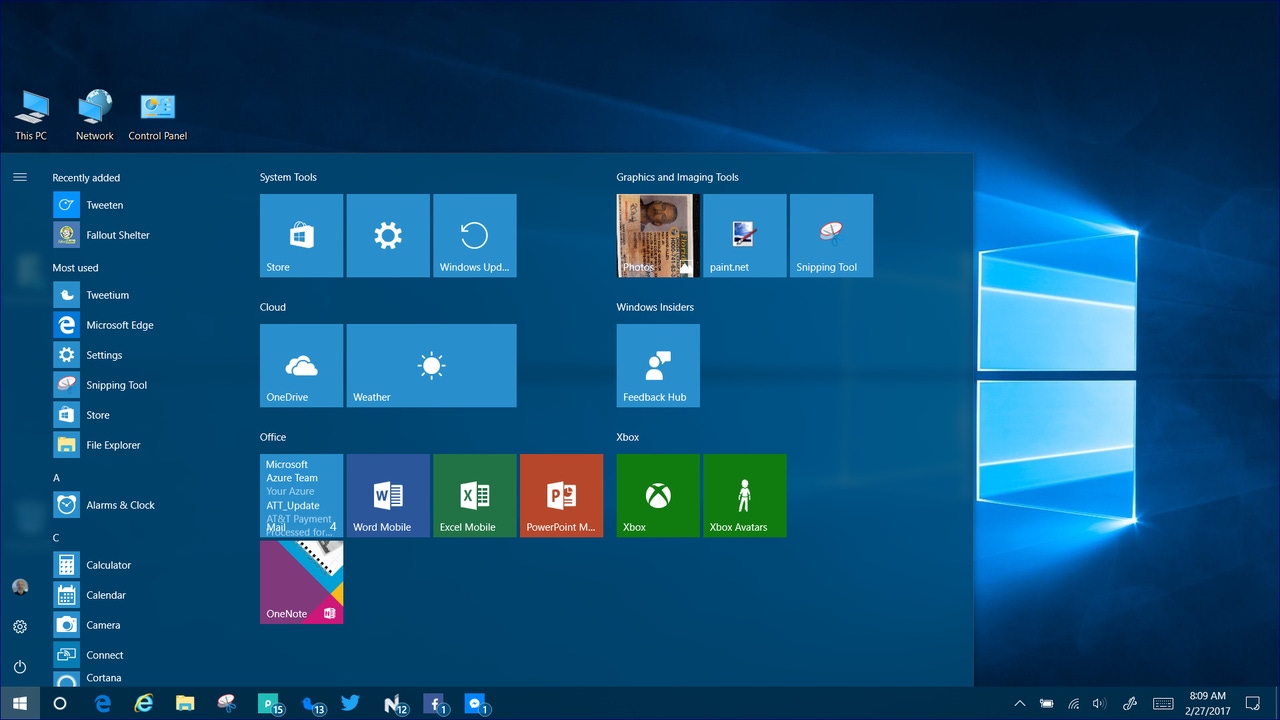1280x720 pixels.
Task: Open the Windows Update tile
Action: pyautogui.click(x=475, y=235)
